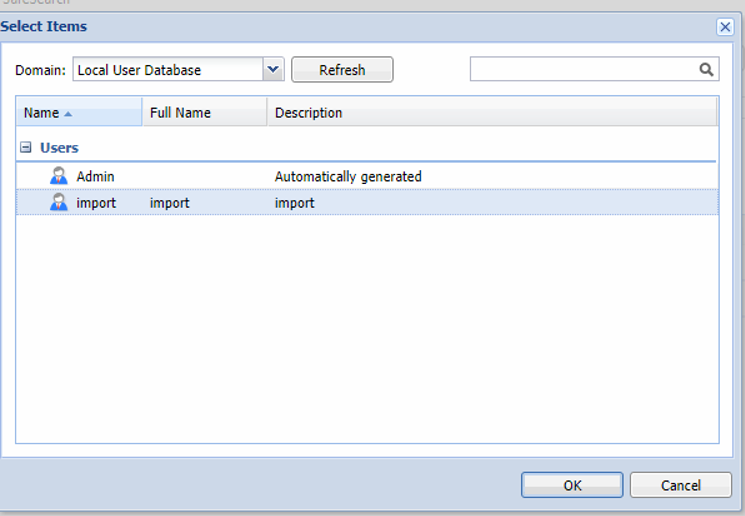The height and width of the screenshot is (516, 745).
Task: Click the Users group label
Action: [x=59, y=148]
